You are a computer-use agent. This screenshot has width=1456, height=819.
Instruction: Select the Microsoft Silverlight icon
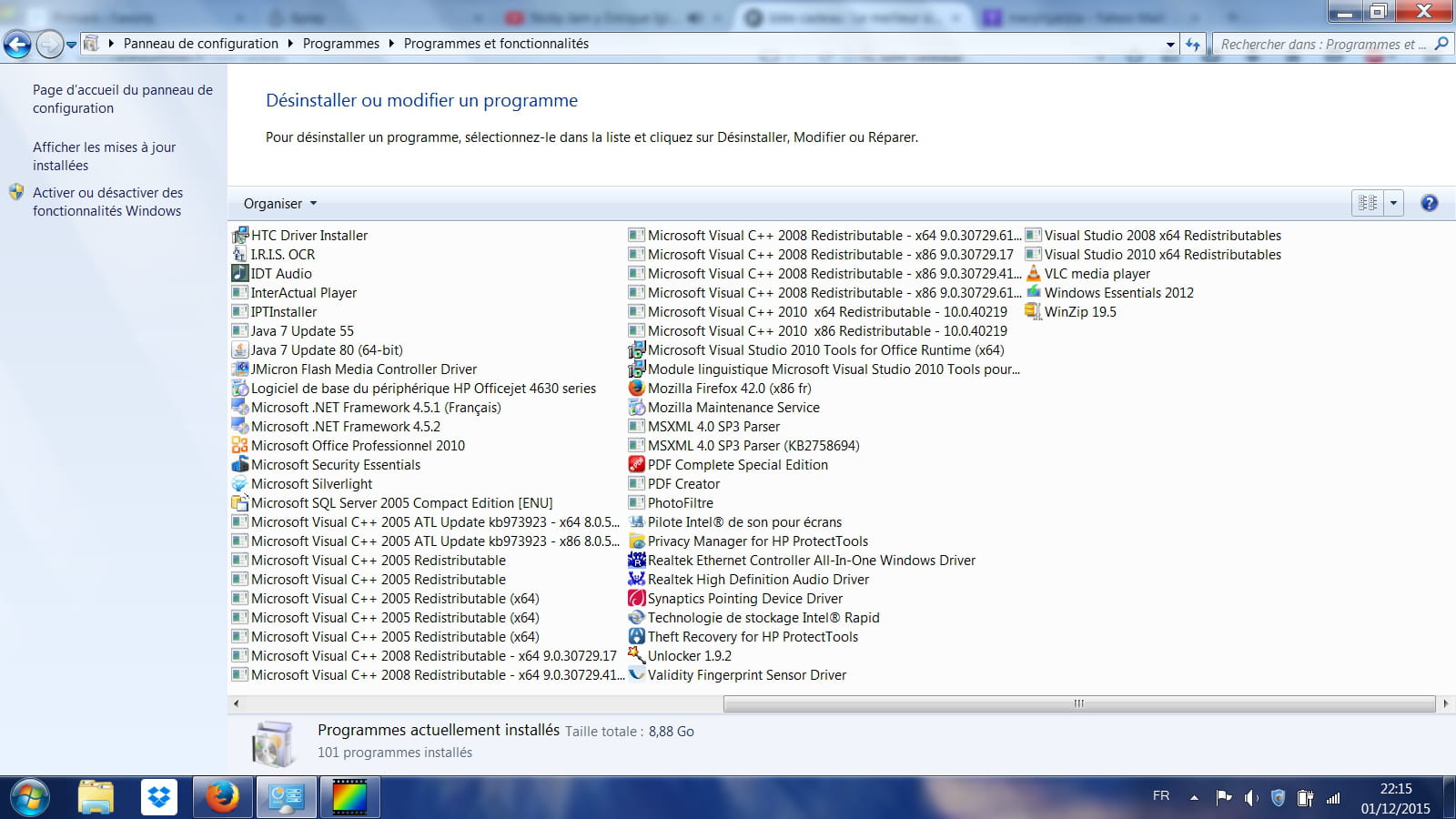(240, 483)
